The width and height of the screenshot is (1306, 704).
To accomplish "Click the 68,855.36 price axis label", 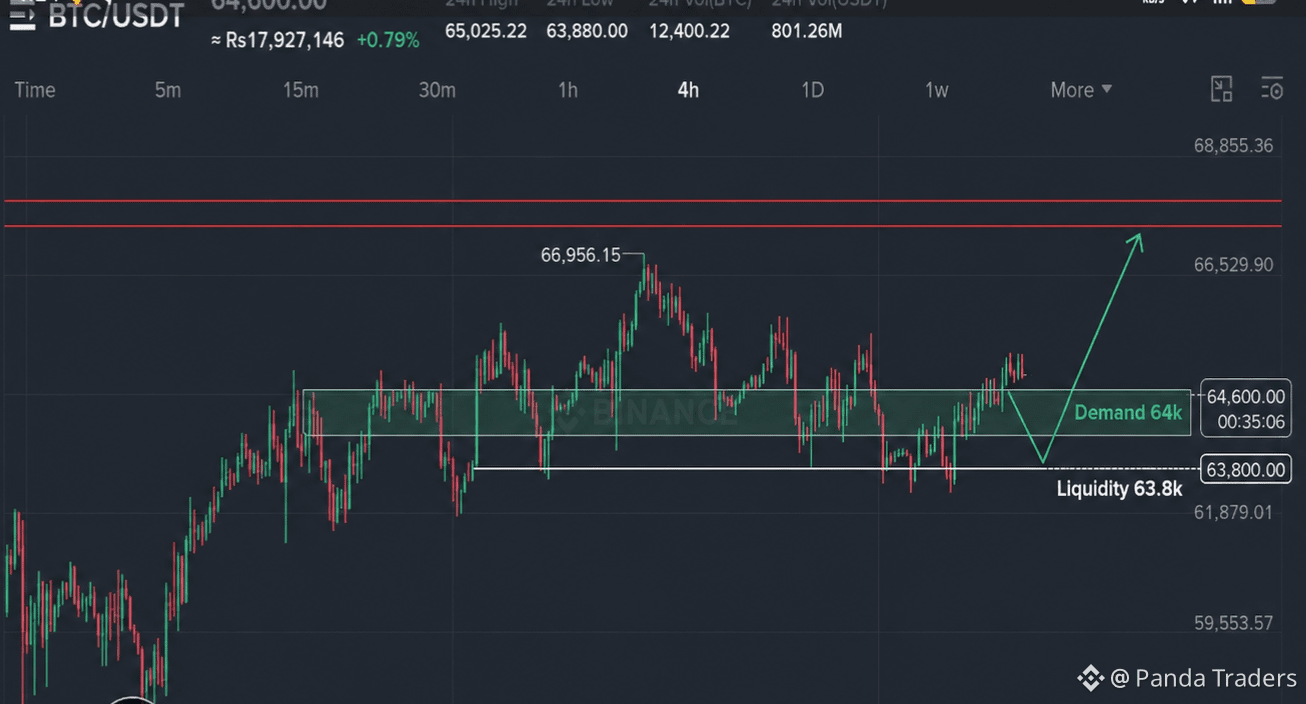I will click(1233, 146).
